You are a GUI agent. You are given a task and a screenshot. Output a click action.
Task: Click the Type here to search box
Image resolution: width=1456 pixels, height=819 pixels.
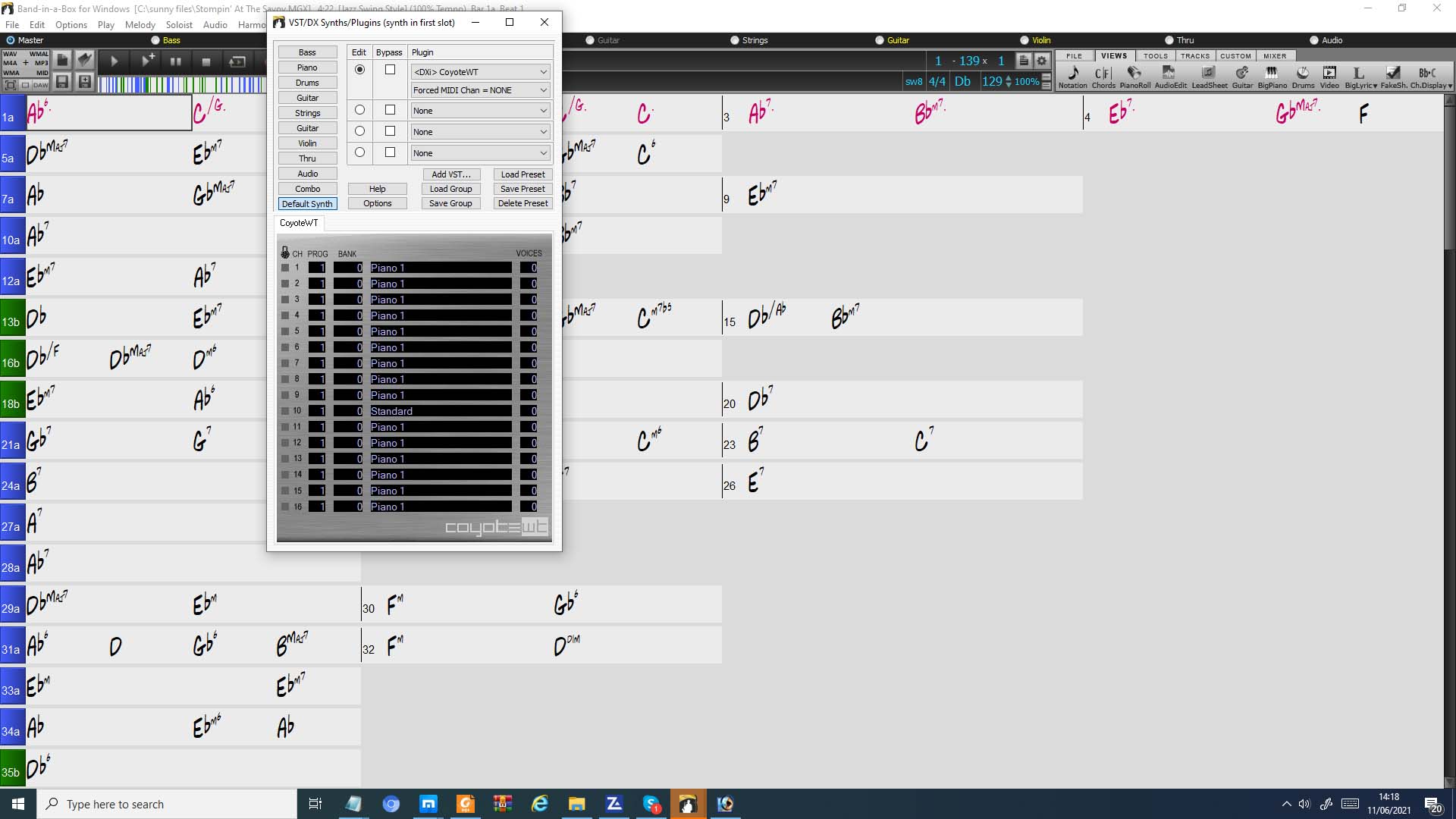[x=167, y=804]
